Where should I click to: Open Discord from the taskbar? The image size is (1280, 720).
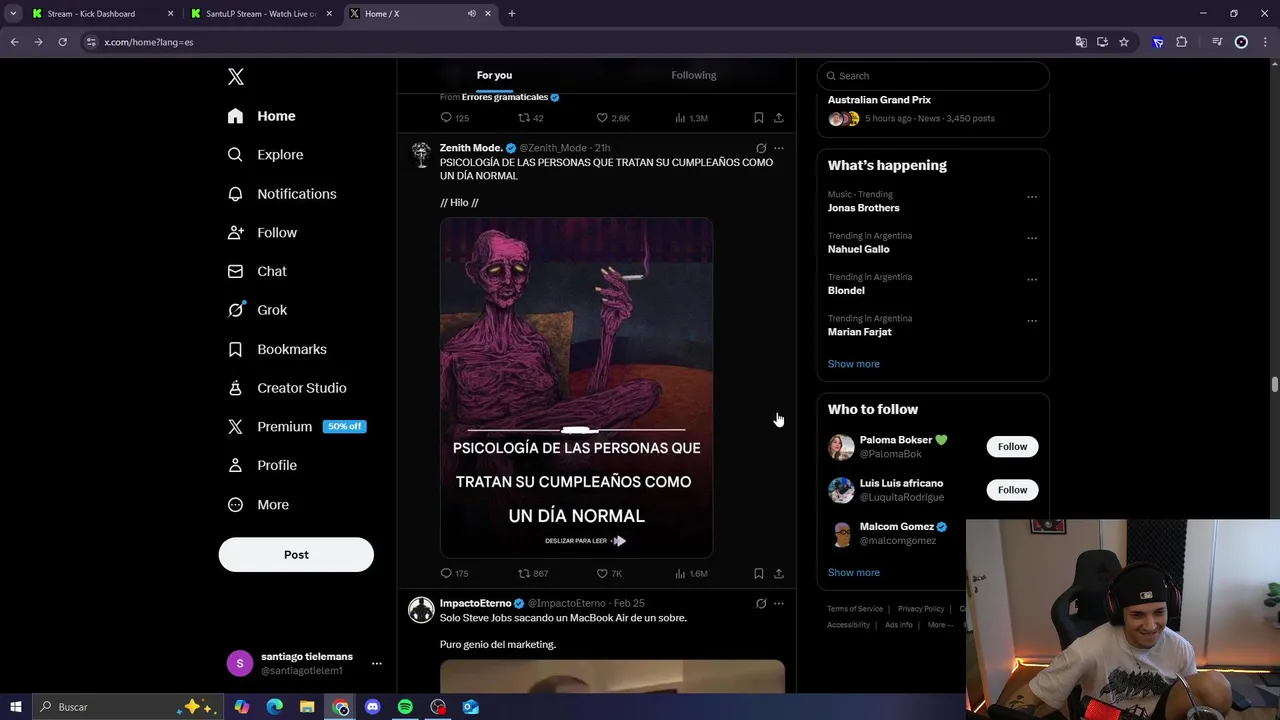(x=373, y=707)
